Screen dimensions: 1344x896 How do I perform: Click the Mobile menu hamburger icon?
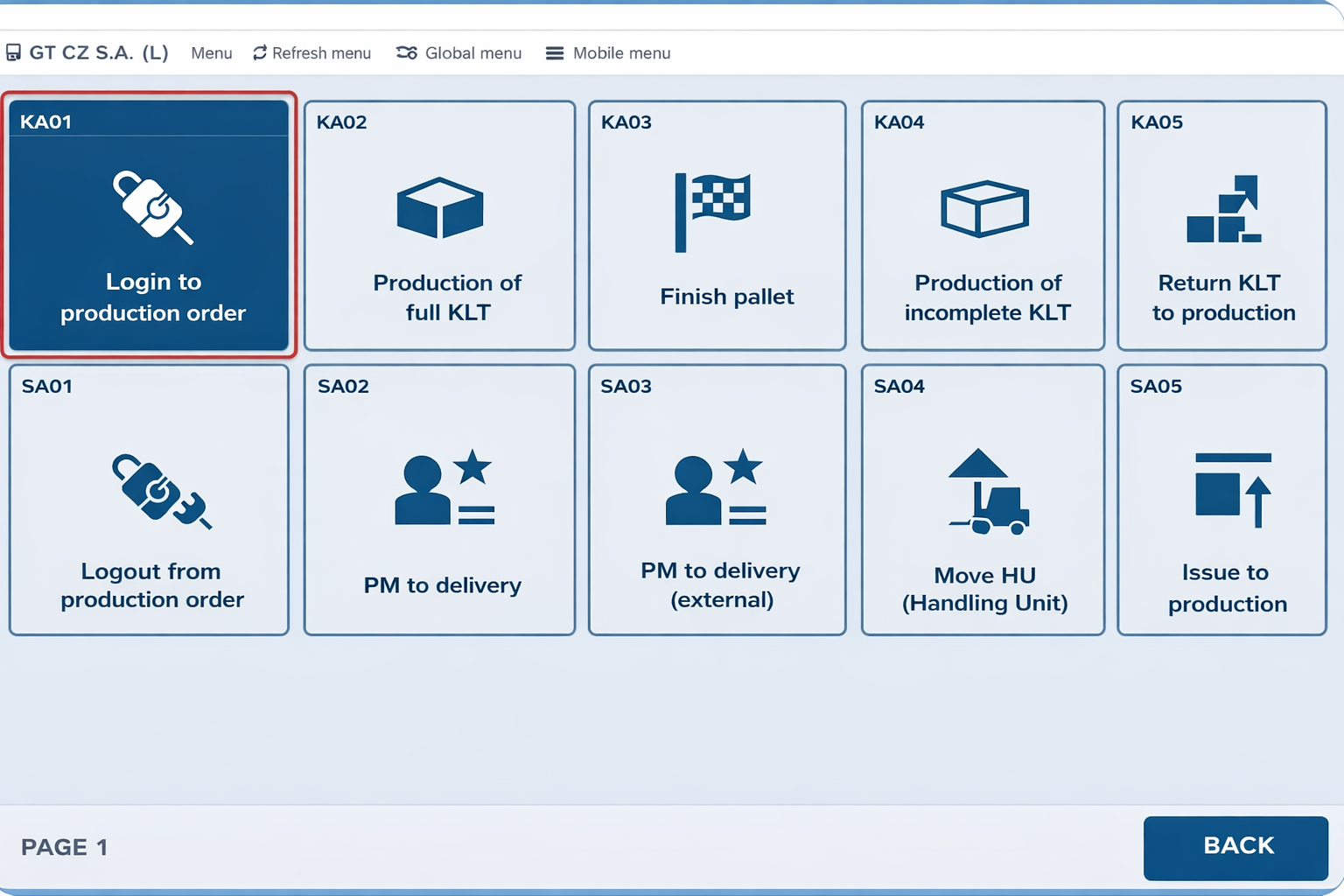pos(555,53)
